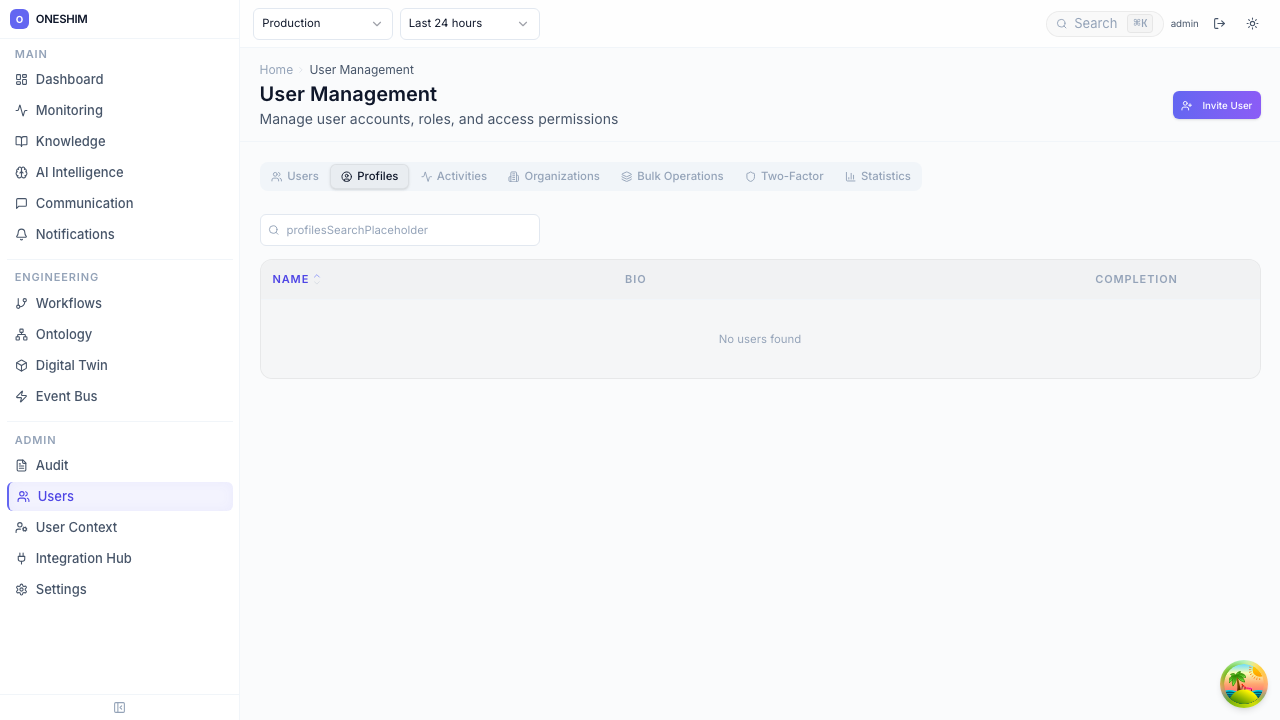The image size is (1280, 720).
Task: Open the Organizations tab
Action: [x=553, y=176]
